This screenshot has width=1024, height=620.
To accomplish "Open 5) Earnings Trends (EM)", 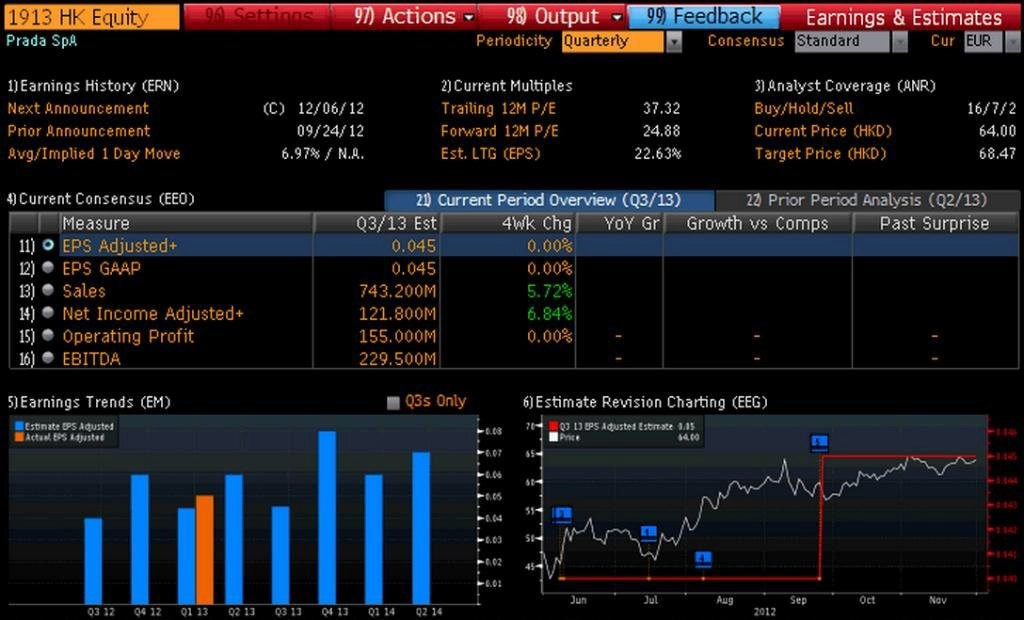I will pyautogui.click(x=89, y=402).
